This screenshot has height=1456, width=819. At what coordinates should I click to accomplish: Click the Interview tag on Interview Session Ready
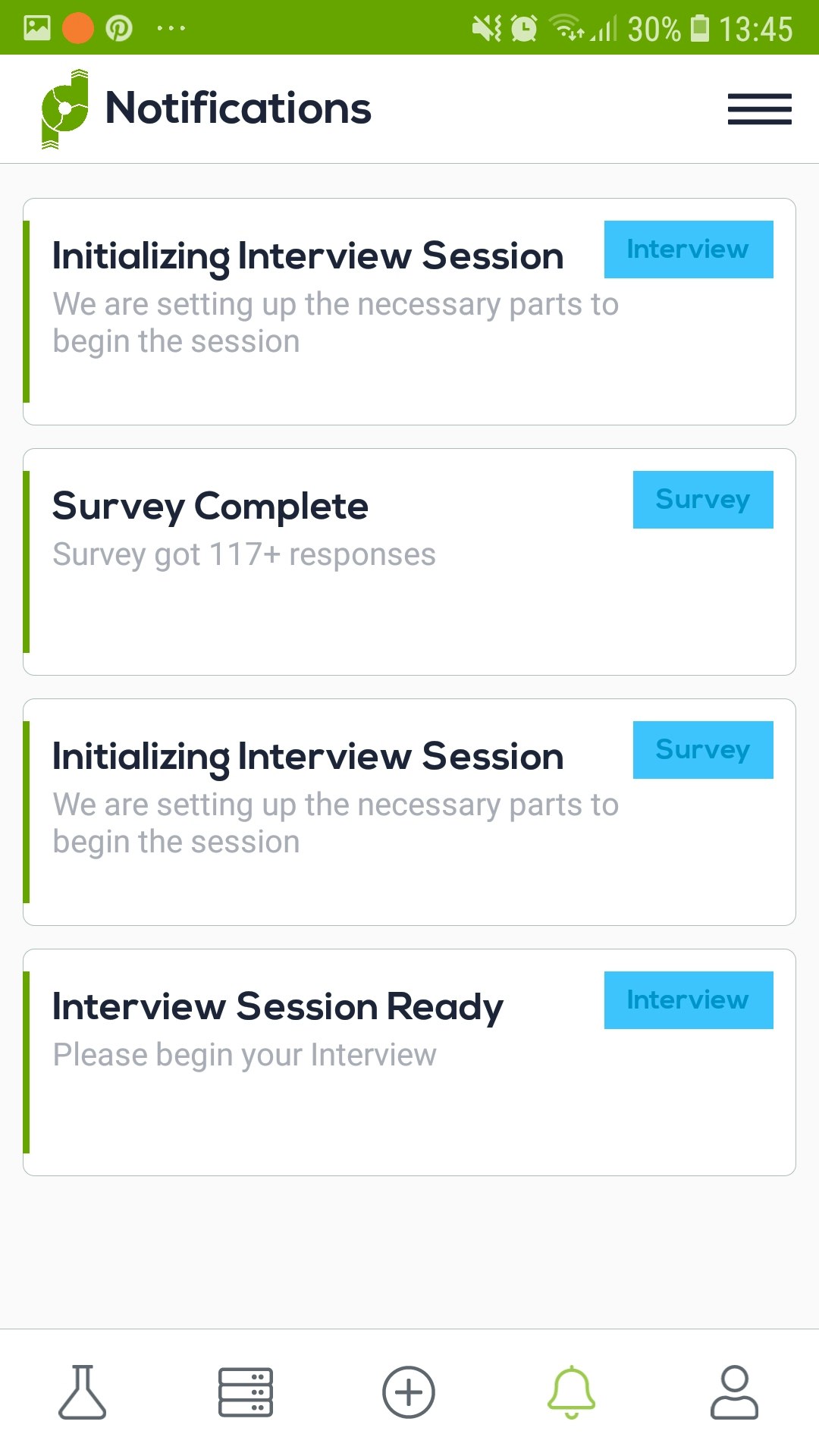point(688,999)
